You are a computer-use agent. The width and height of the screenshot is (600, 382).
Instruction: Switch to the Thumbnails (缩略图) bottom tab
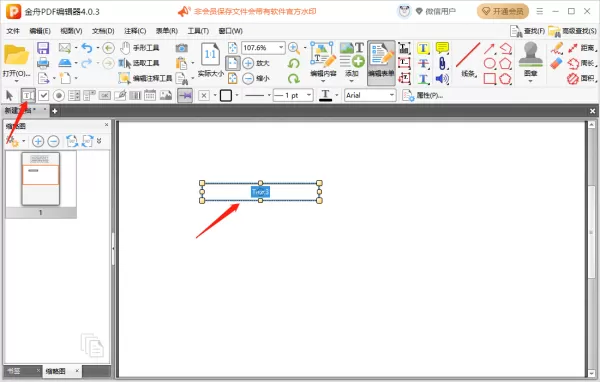[56, 371]
